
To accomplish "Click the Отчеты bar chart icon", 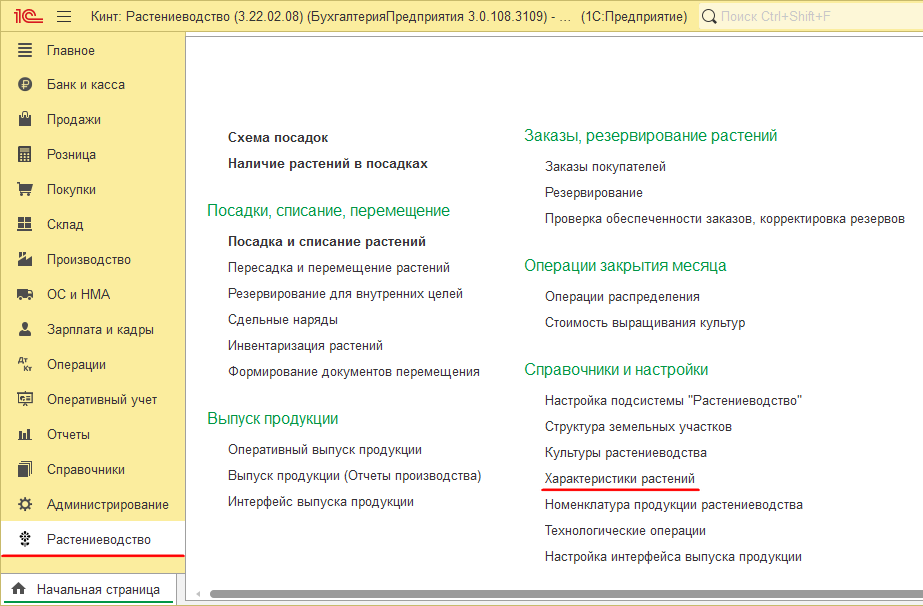I will [x=26, y=435].
